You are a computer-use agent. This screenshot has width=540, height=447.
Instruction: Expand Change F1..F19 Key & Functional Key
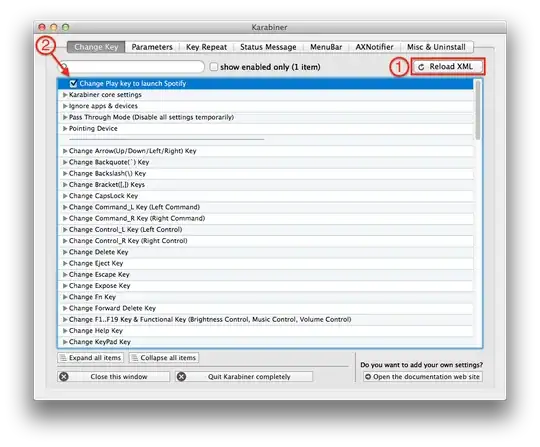[x=65, y=320]
